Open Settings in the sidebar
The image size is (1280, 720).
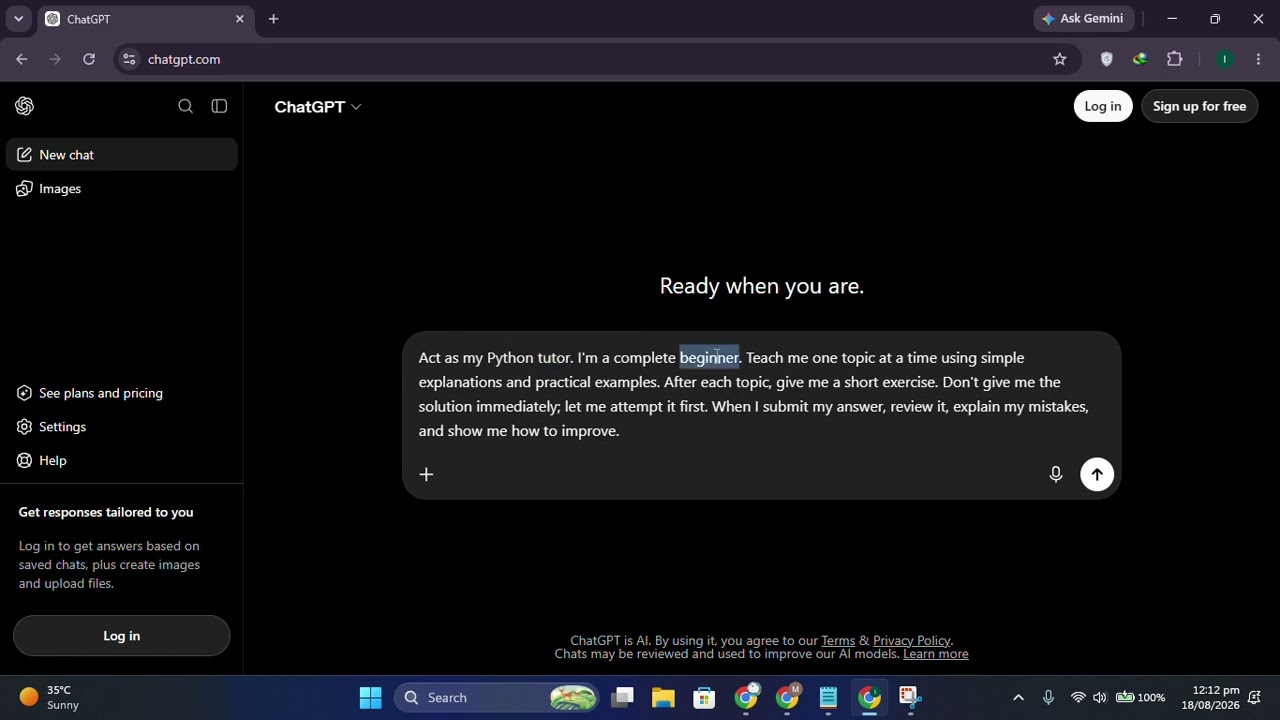pyautogui.click(x=122, y=427)
